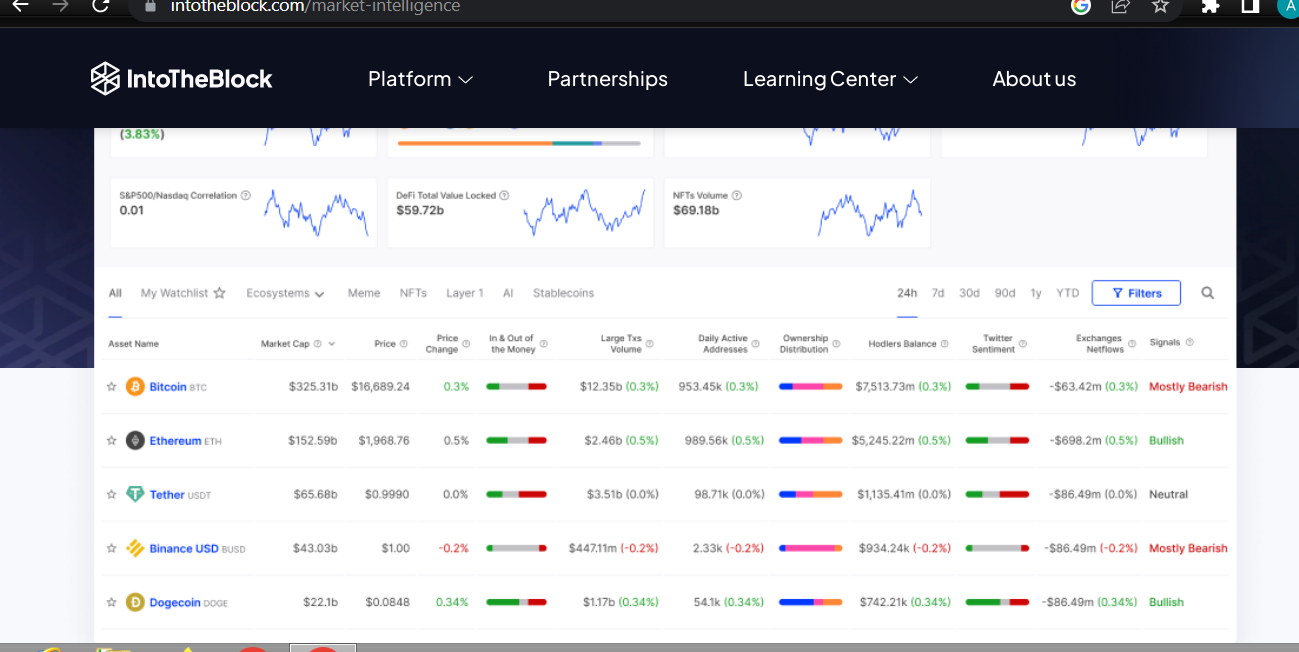Viewport: 1299px width, 652px height.
Task: Click info icon beside S&P500/Nasdaq Correlation
Action: coord(246,196)
